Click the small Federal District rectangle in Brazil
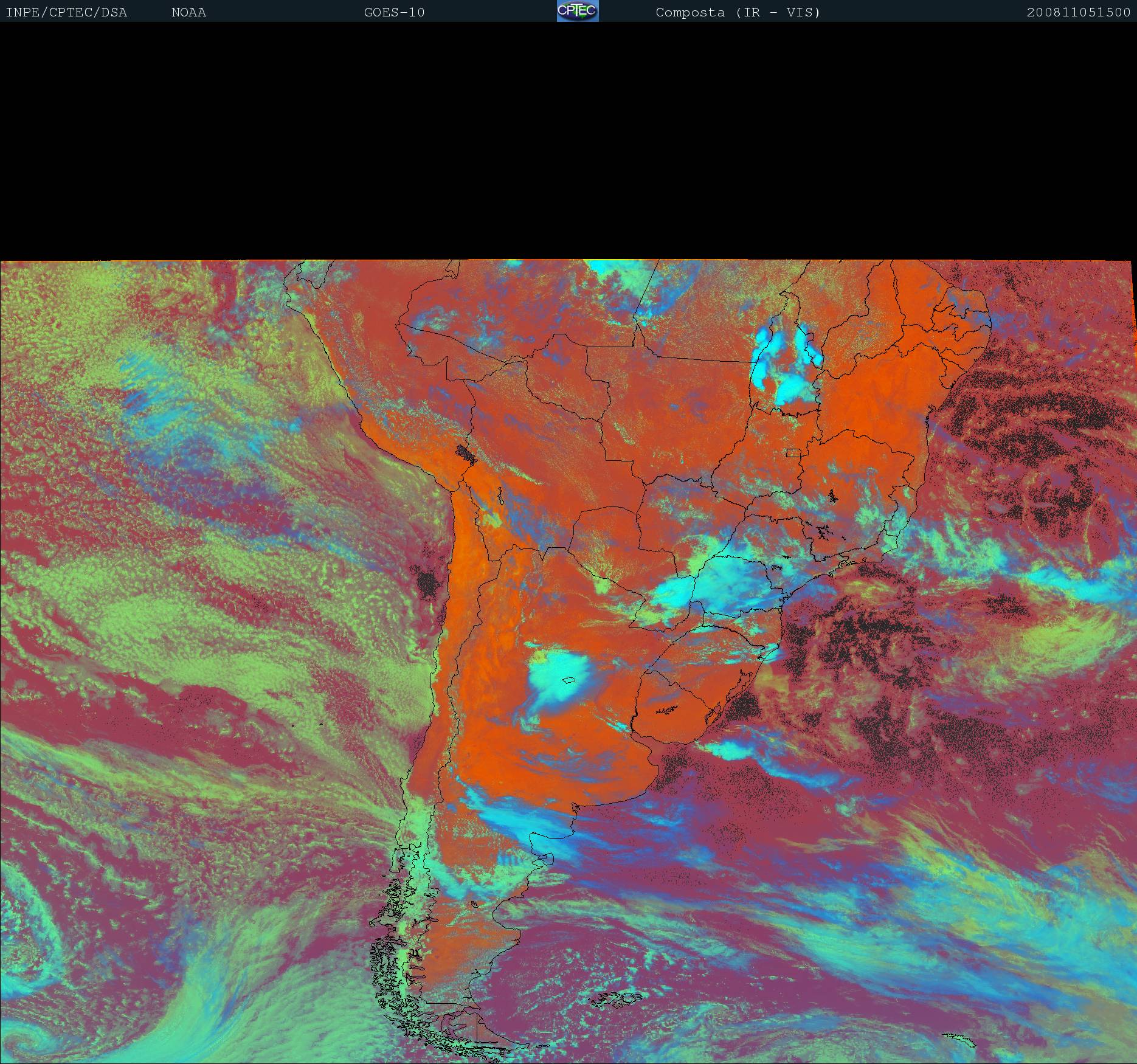The width and height of the screenshot is (1137, 1064). pyautogui.click(x=793, y=452)
